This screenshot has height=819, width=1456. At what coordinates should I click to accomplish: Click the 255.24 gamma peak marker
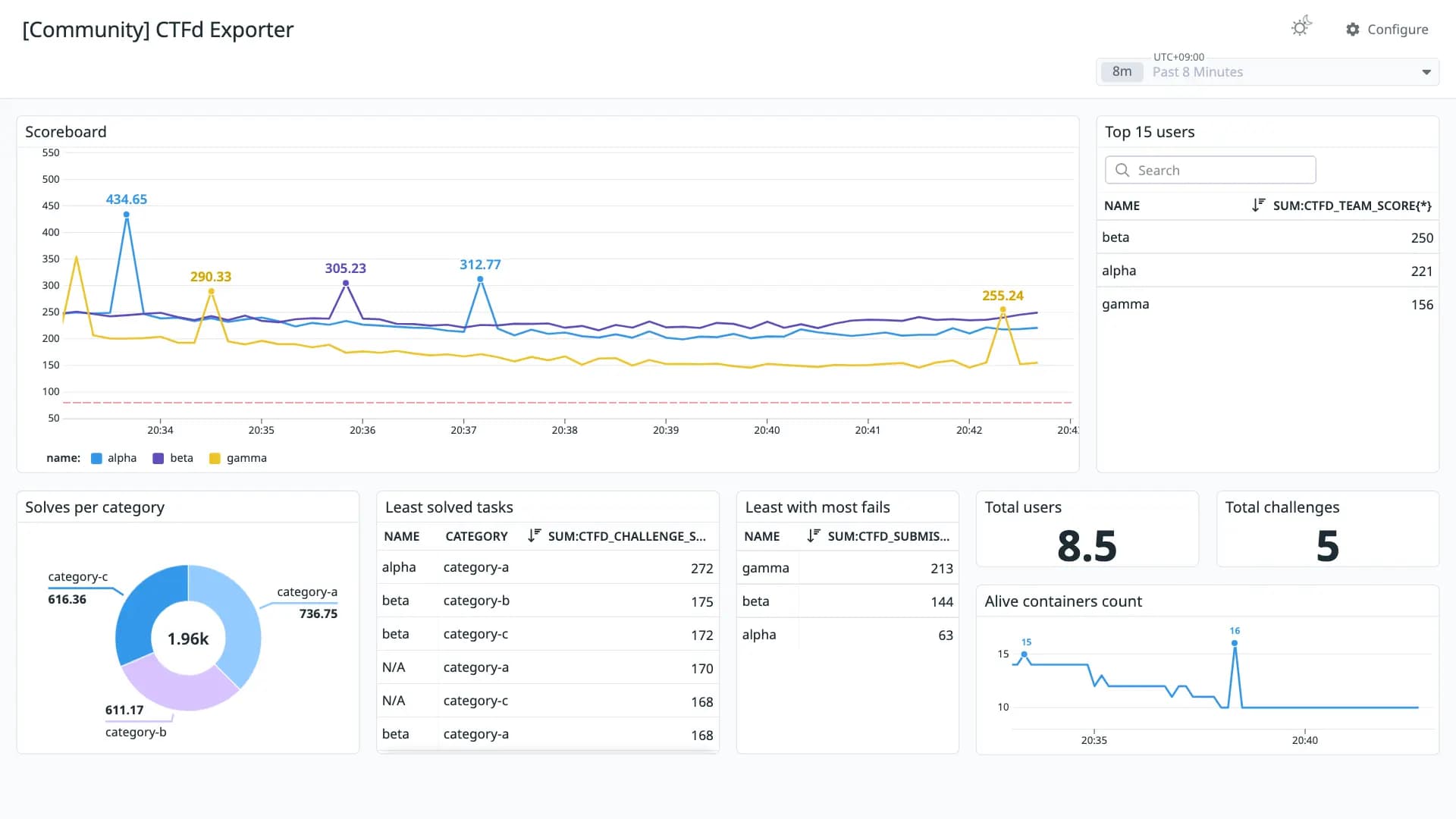pos(1003,309)
